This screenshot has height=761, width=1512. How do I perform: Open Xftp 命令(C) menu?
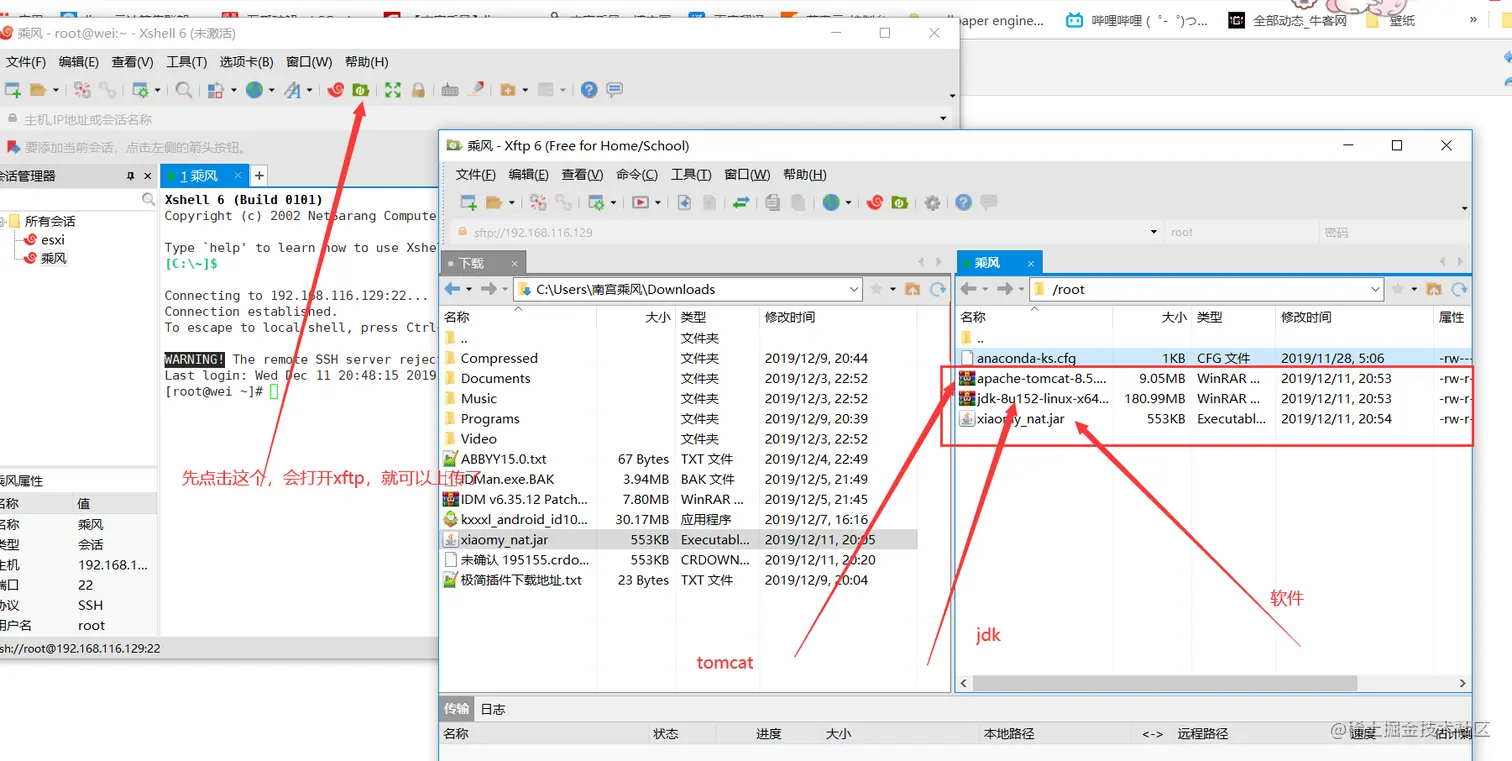pyautogui.click(x=637, y=174)
